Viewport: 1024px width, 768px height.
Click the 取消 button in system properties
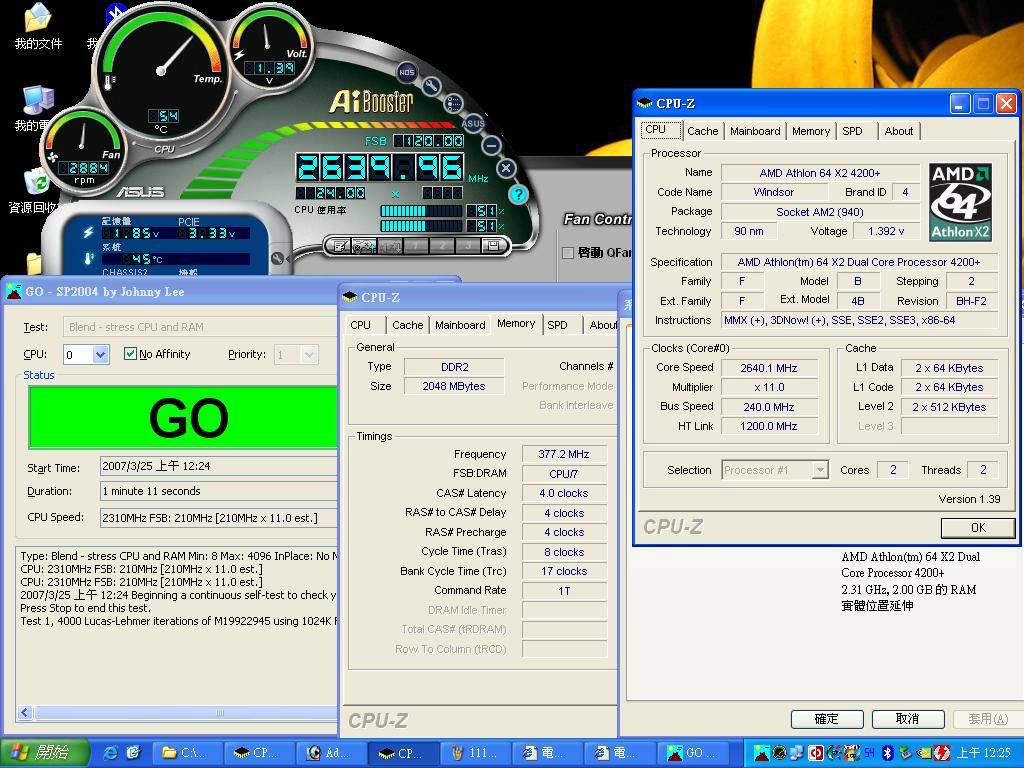908,719
